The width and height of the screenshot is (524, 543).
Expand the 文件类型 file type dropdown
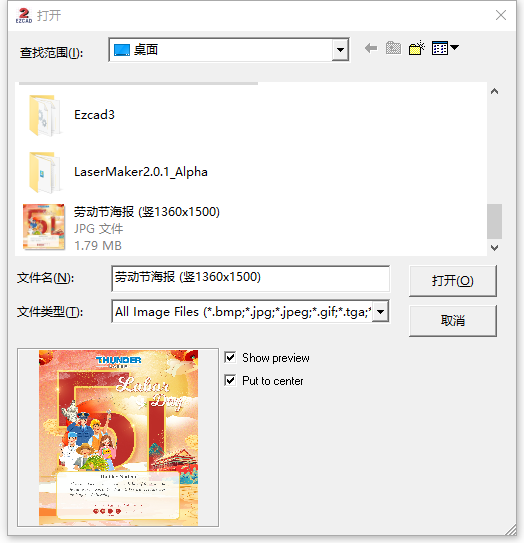tap(381, 312)
